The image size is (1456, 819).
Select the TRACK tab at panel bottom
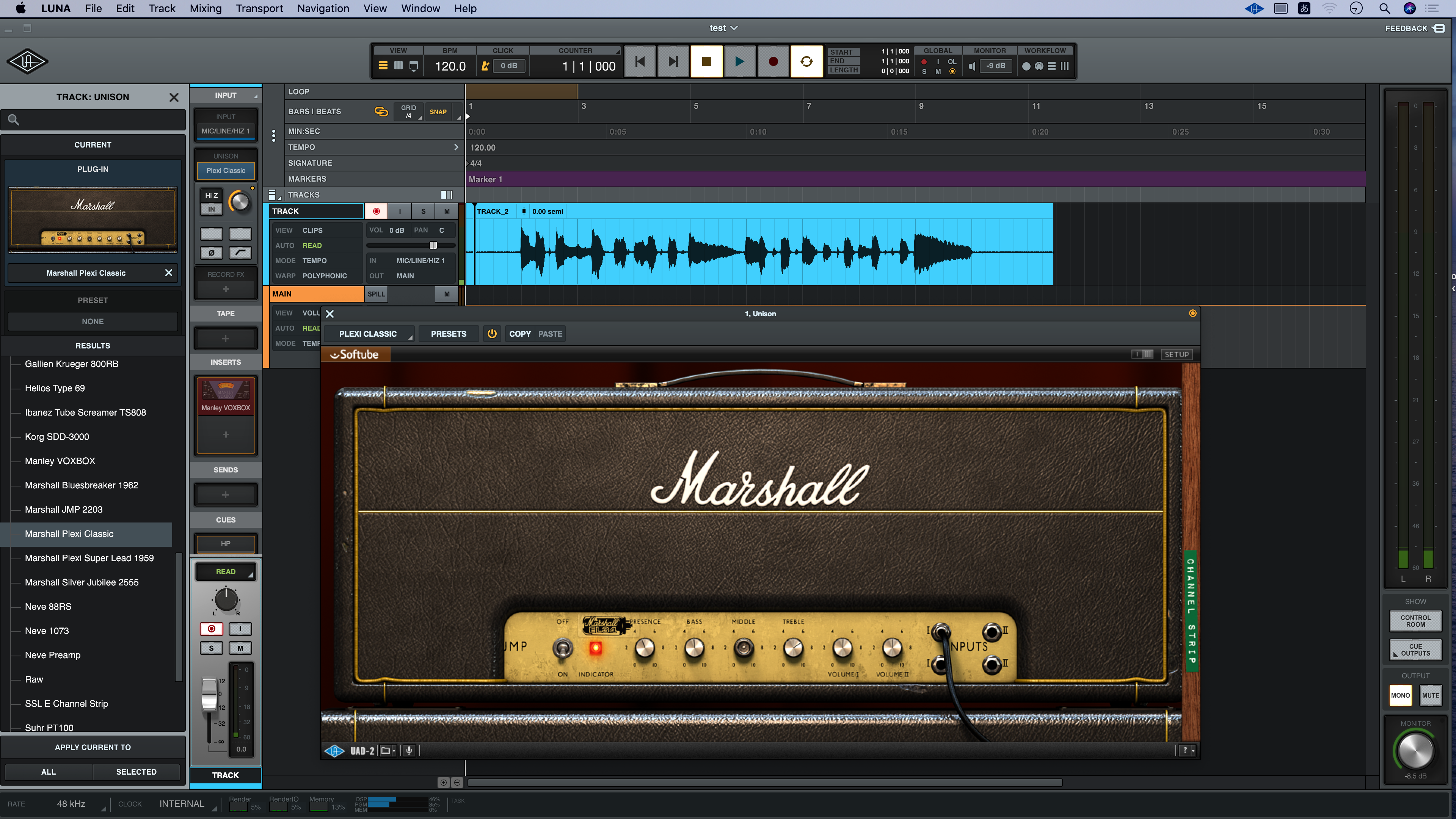[226, 775]
